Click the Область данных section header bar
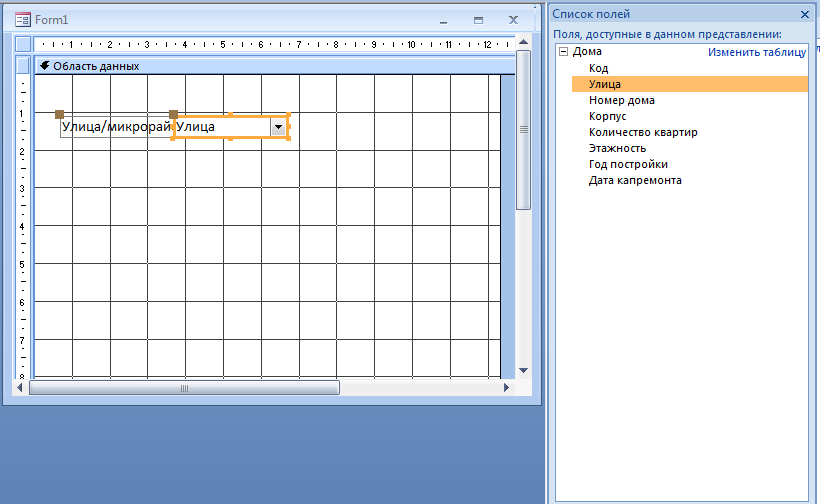The width and height of the screenshot is (820, 504). [x=275, y=66]
